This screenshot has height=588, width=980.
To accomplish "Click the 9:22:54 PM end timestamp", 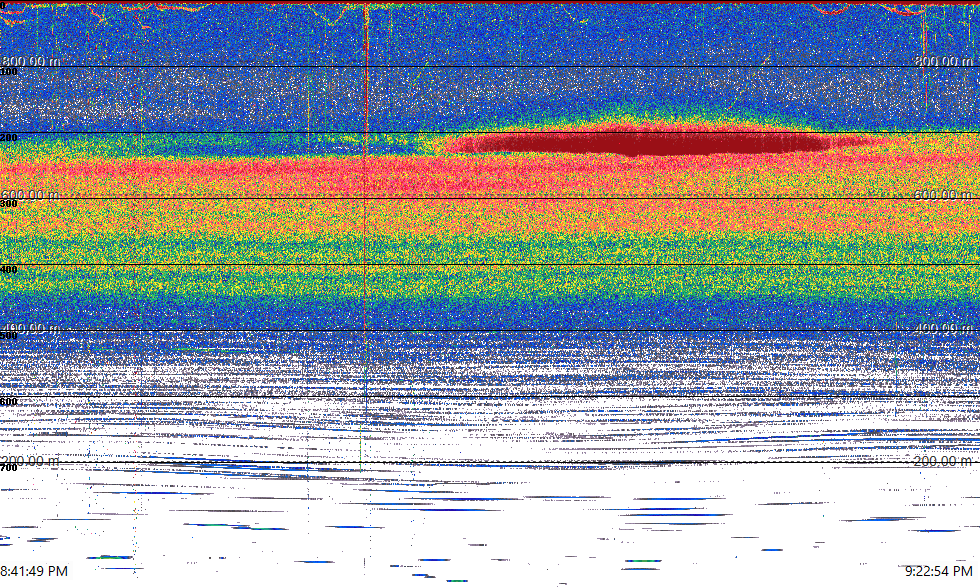I will point(939,571).
